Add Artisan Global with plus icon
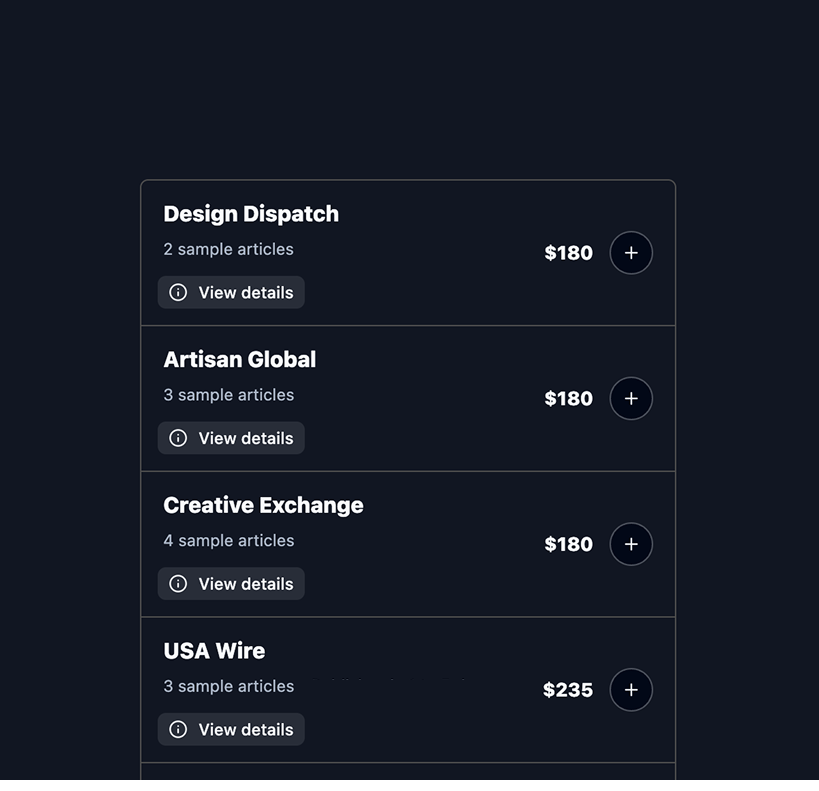The image size is (819, 791). point(631,399)
